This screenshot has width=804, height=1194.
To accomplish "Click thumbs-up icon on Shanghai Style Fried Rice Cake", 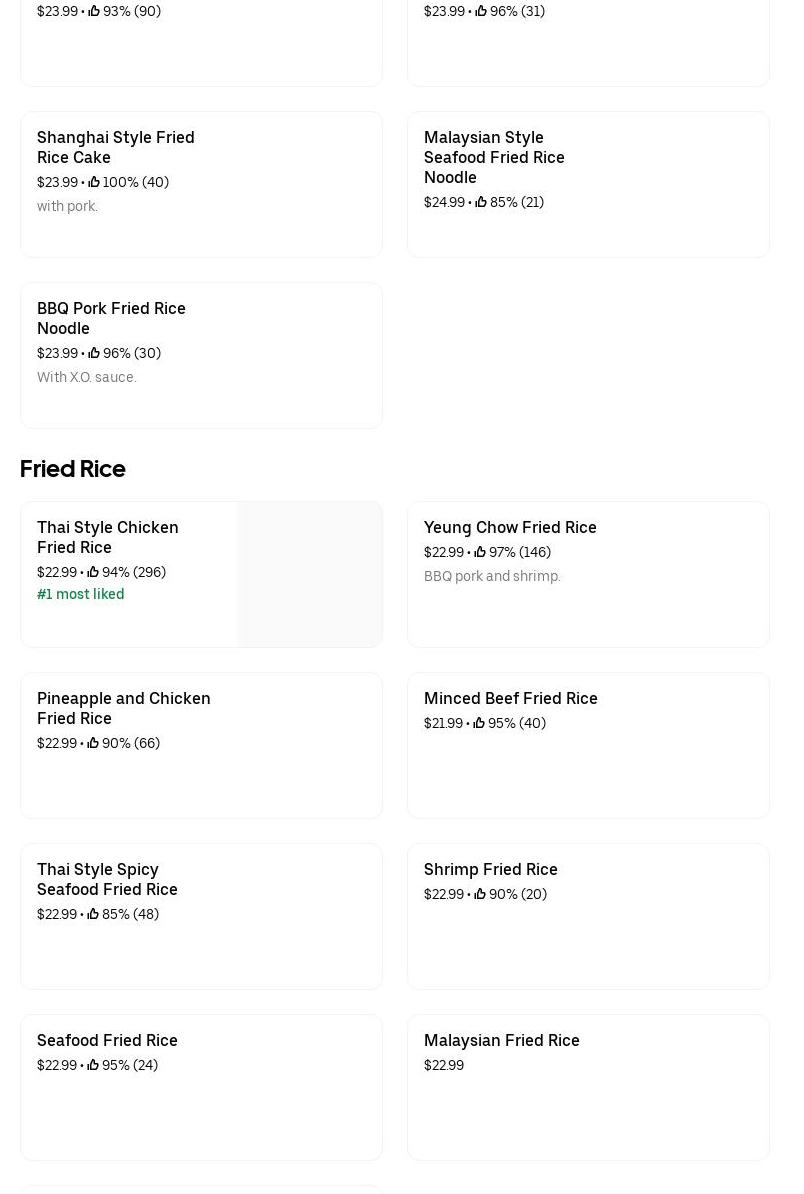I will pyautogui.click(x=94, y=182).
